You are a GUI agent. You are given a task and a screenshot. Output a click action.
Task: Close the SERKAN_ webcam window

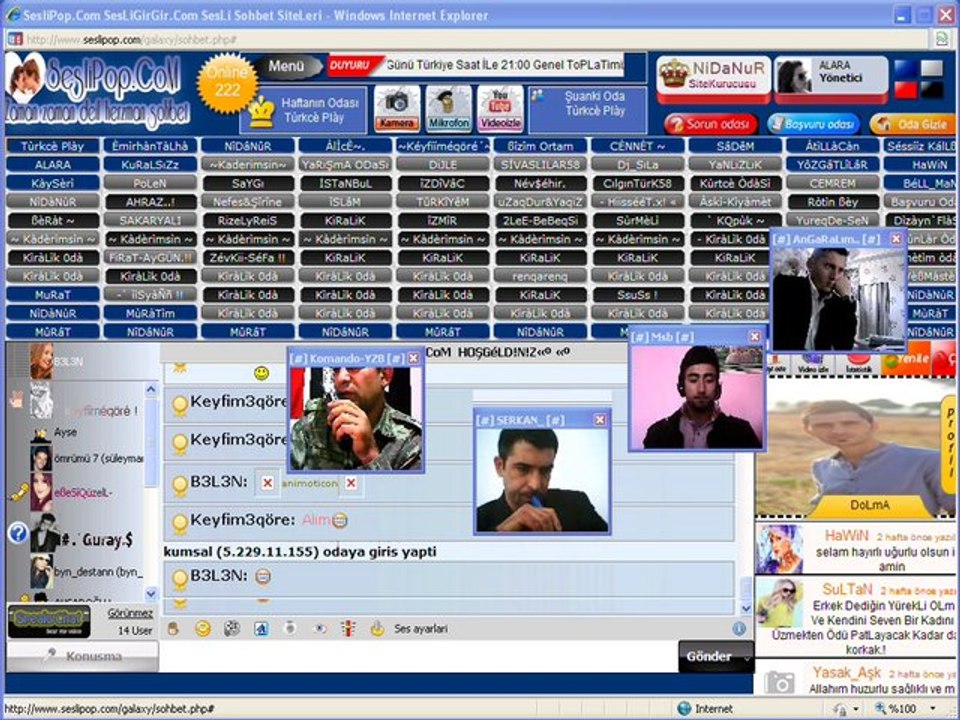click(x=600, y=419)
